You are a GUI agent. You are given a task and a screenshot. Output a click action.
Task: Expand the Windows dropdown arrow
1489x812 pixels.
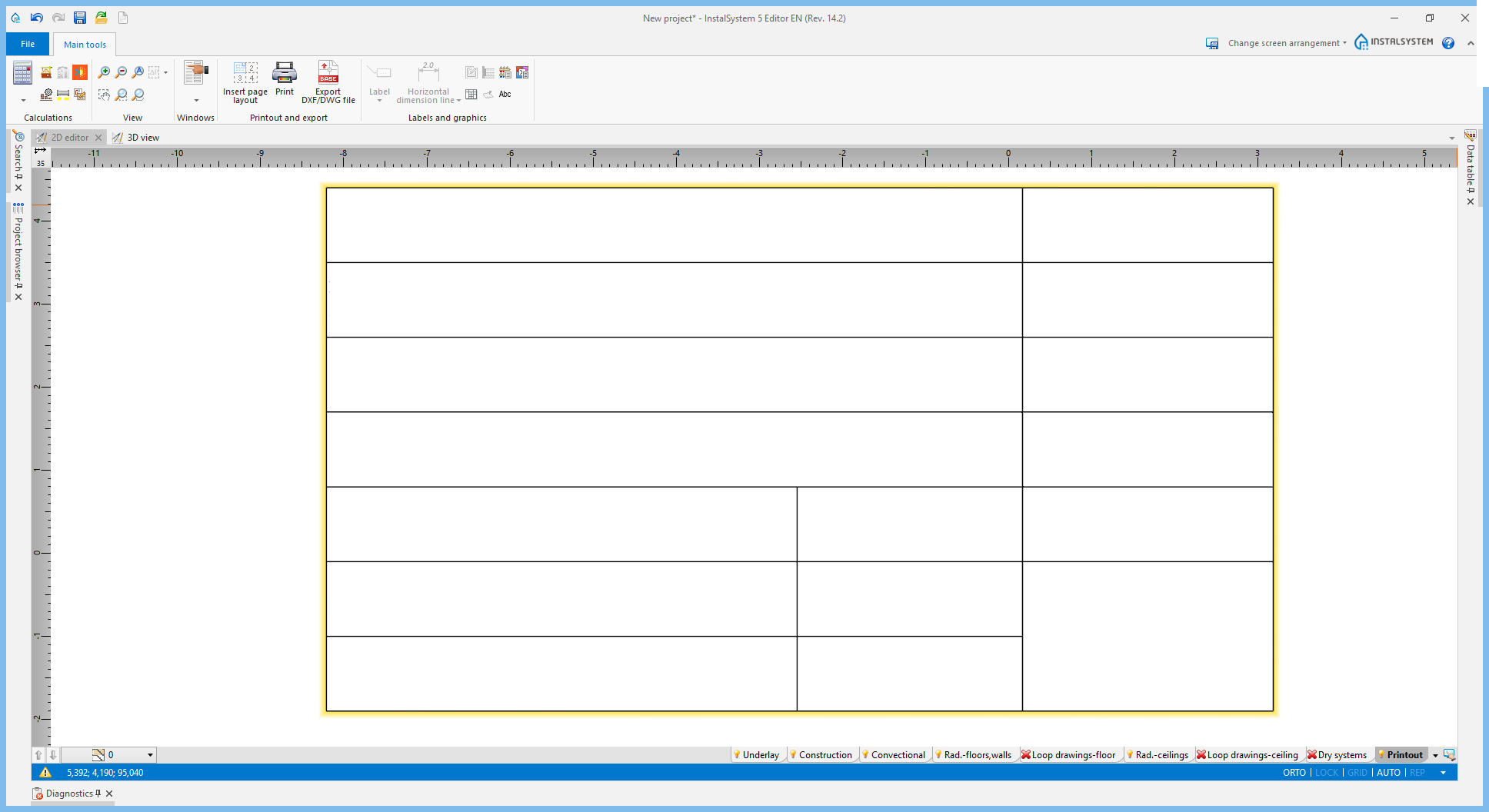pos(196,101)
